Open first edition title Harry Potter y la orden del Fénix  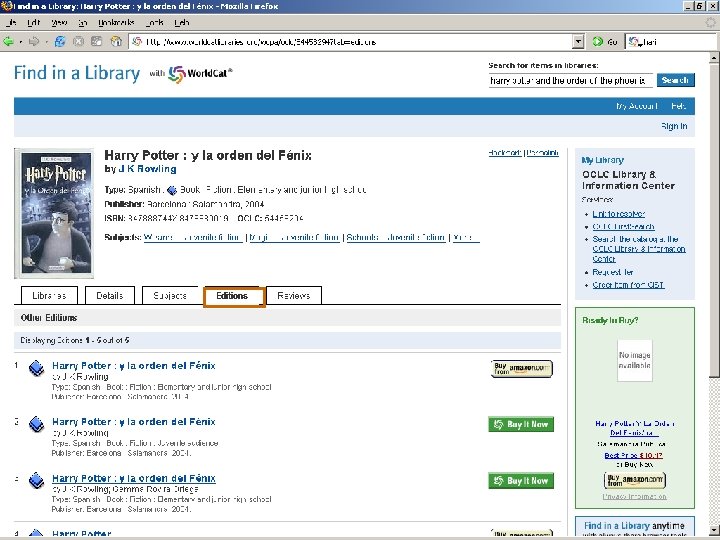134,366
